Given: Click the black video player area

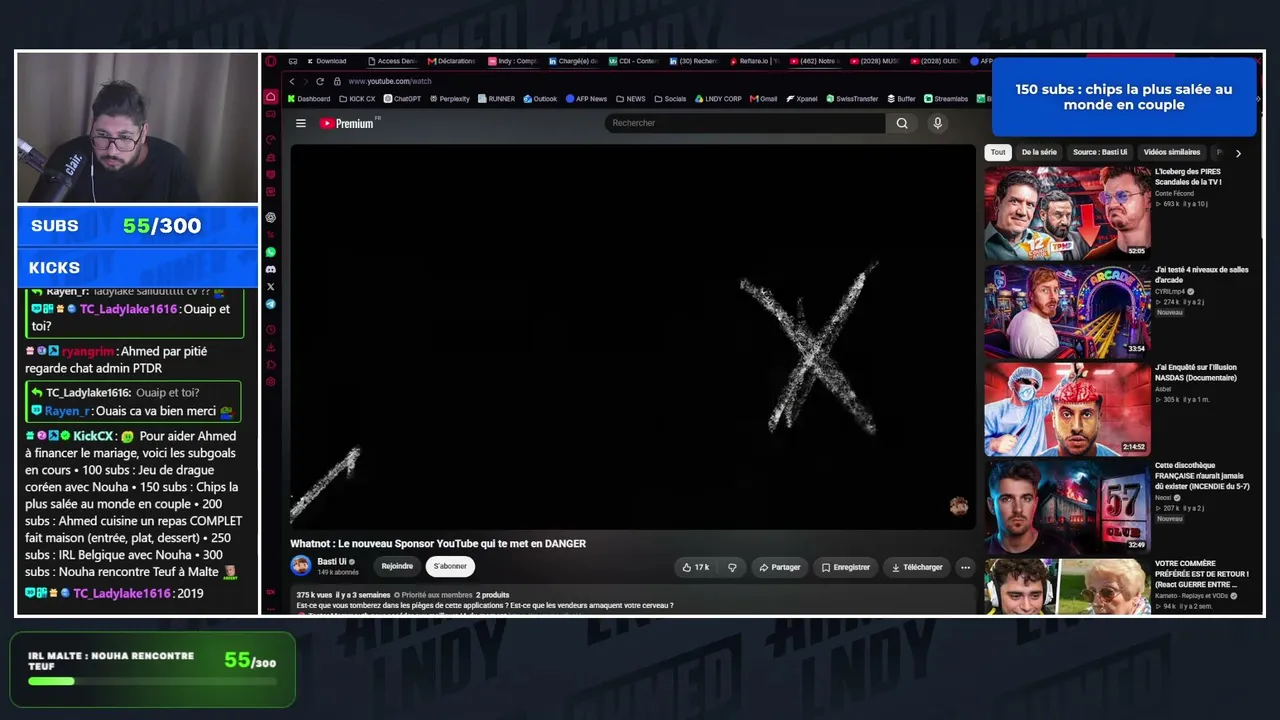Looking at the screenshot, I should (633, 337).
